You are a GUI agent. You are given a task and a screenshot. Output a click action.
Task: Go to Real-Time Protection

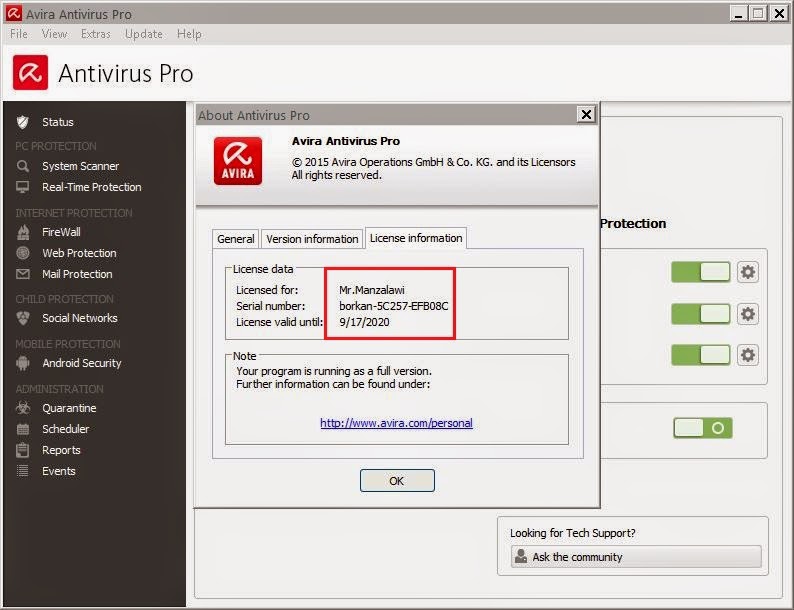92,187
